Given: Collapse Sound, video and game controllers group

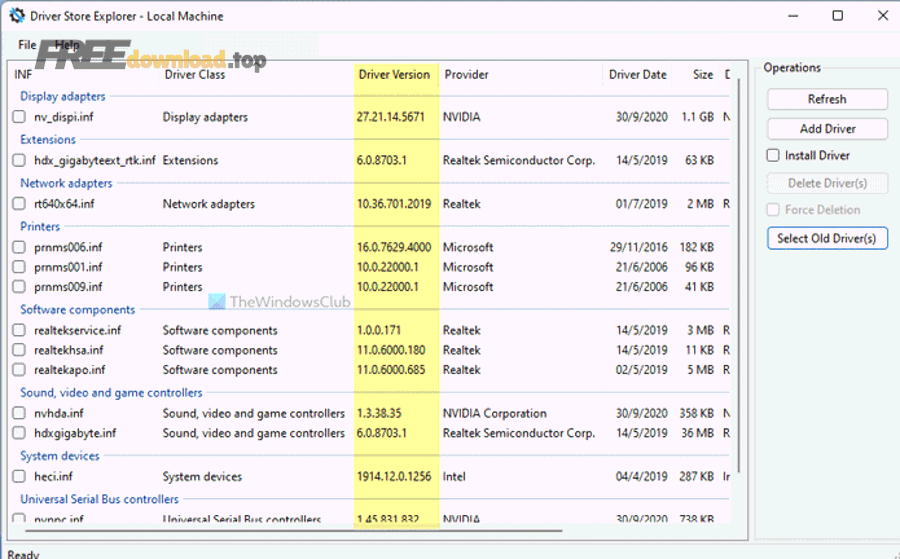Looking at the screenshot, I should coord(111,393).
